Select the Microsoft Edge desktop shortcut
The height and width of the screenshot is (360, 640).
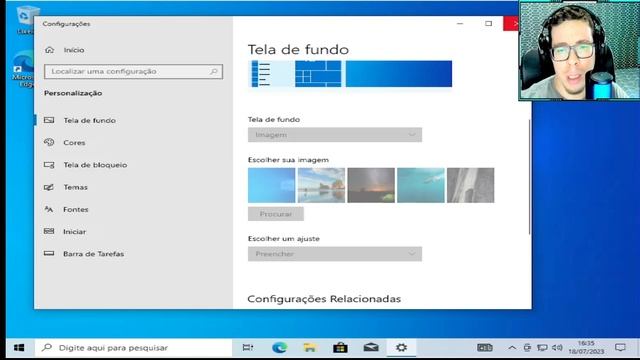[23, 69]
